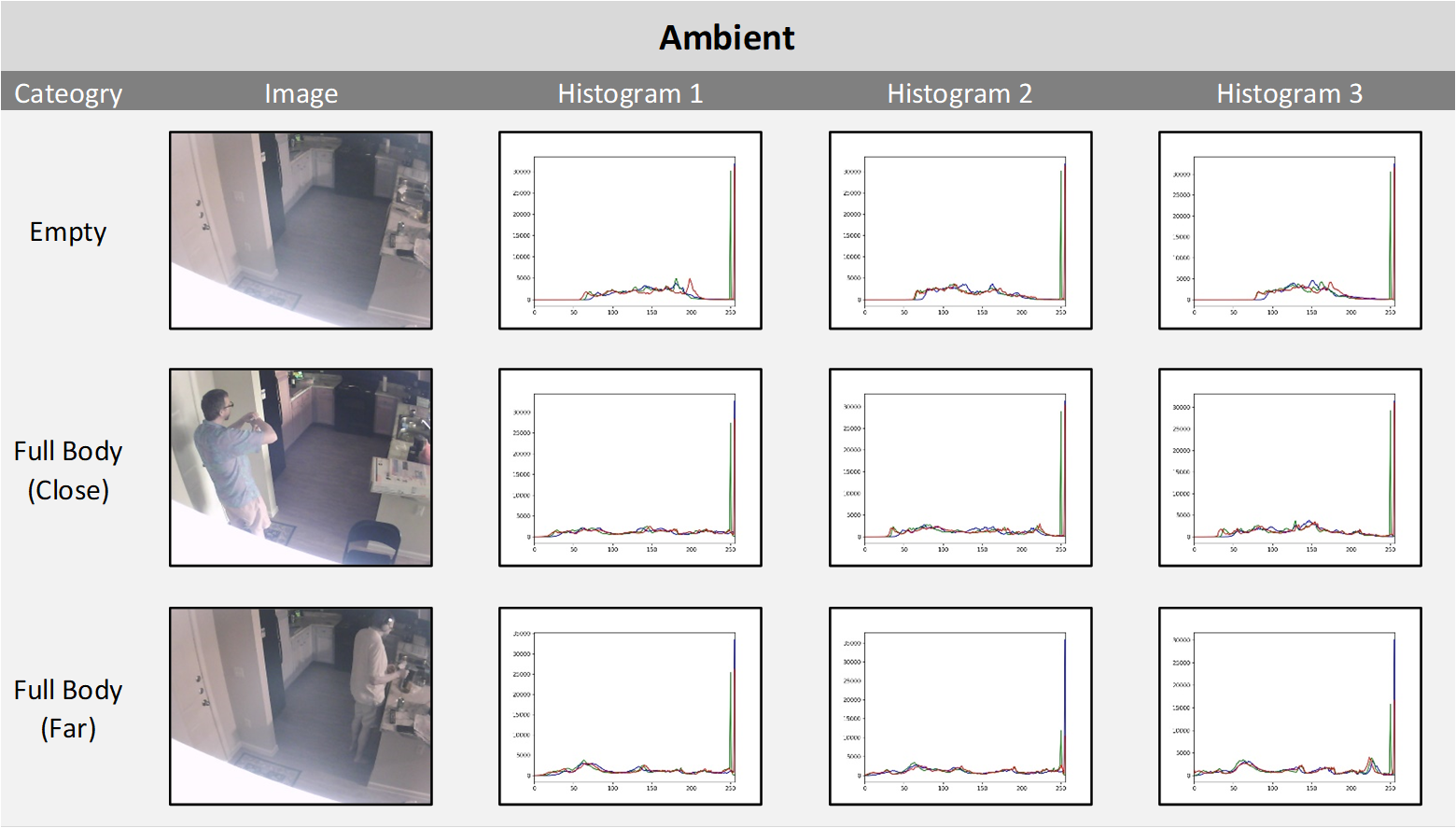Select Histogram 2 in the Empty row
The width and height of the screenshot is (1456, 828).
click(960, 231)
